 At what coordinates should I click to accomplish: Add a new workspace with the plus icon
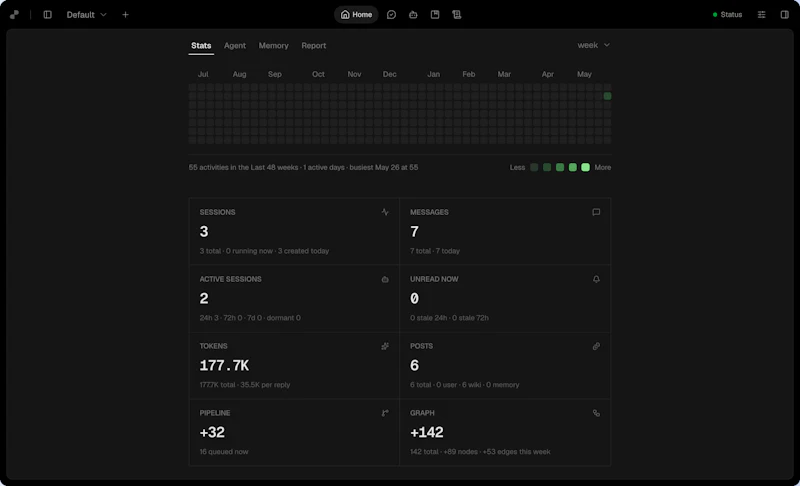126,15
